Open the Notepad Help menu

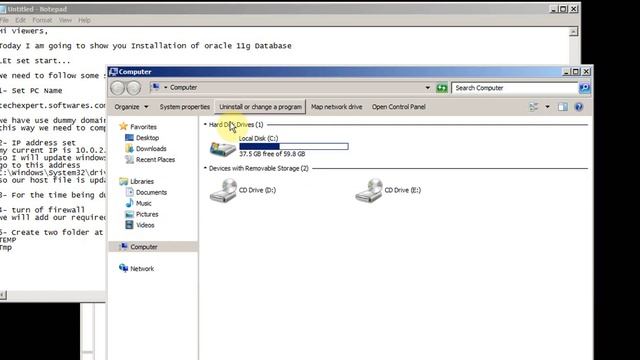tap(84, 20)
